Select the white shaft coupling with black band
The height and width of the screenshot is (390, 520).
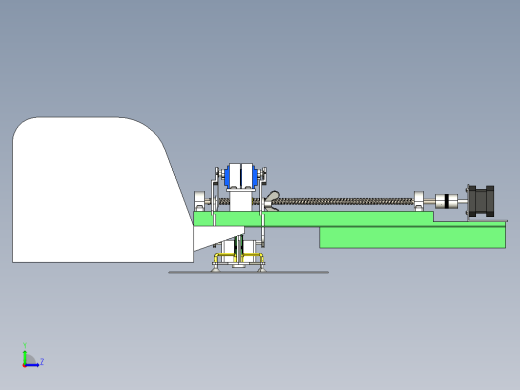point(446,201)
